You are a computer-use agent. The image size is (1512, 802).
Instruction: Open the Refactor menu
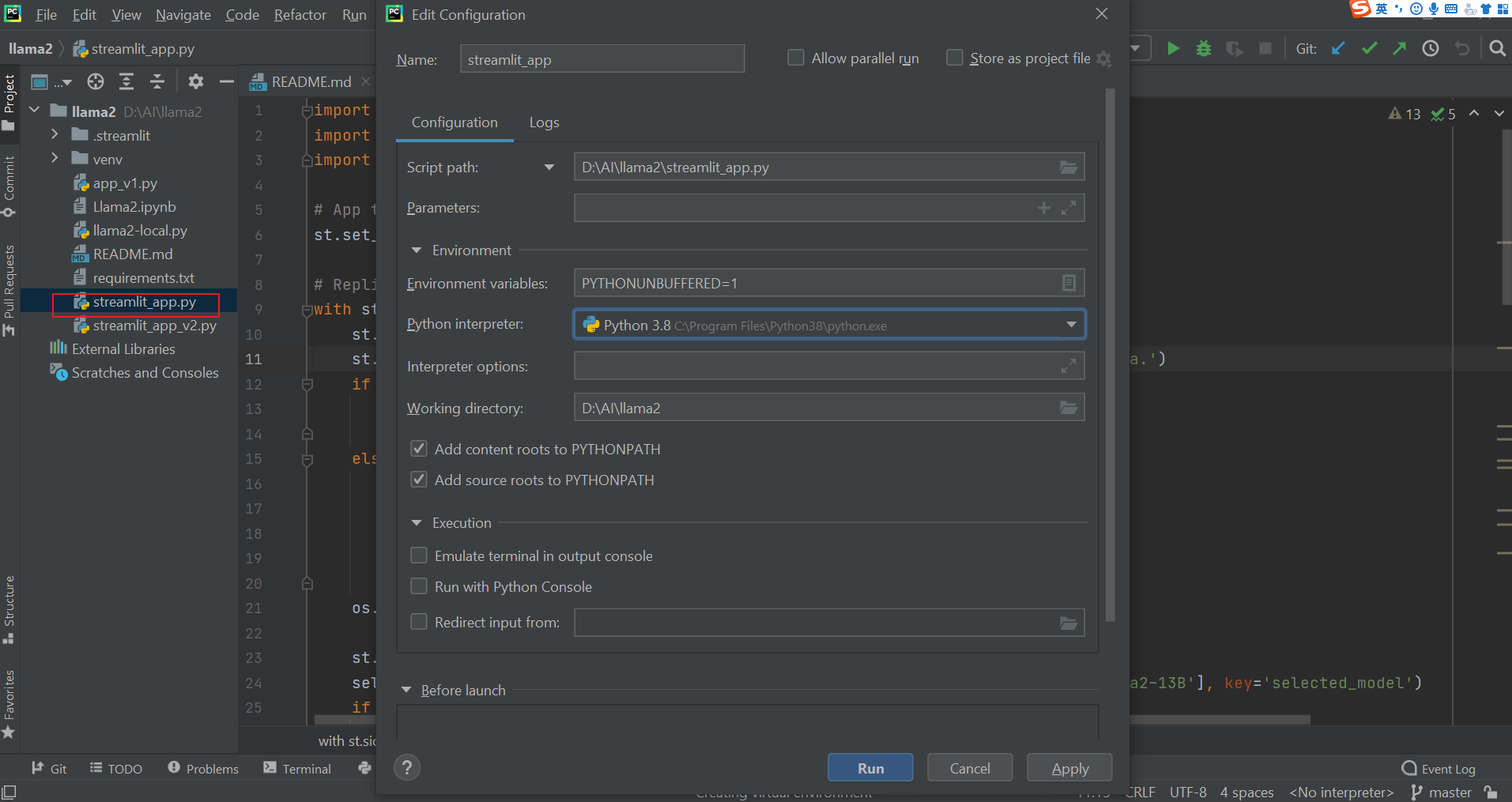(300, 15)
